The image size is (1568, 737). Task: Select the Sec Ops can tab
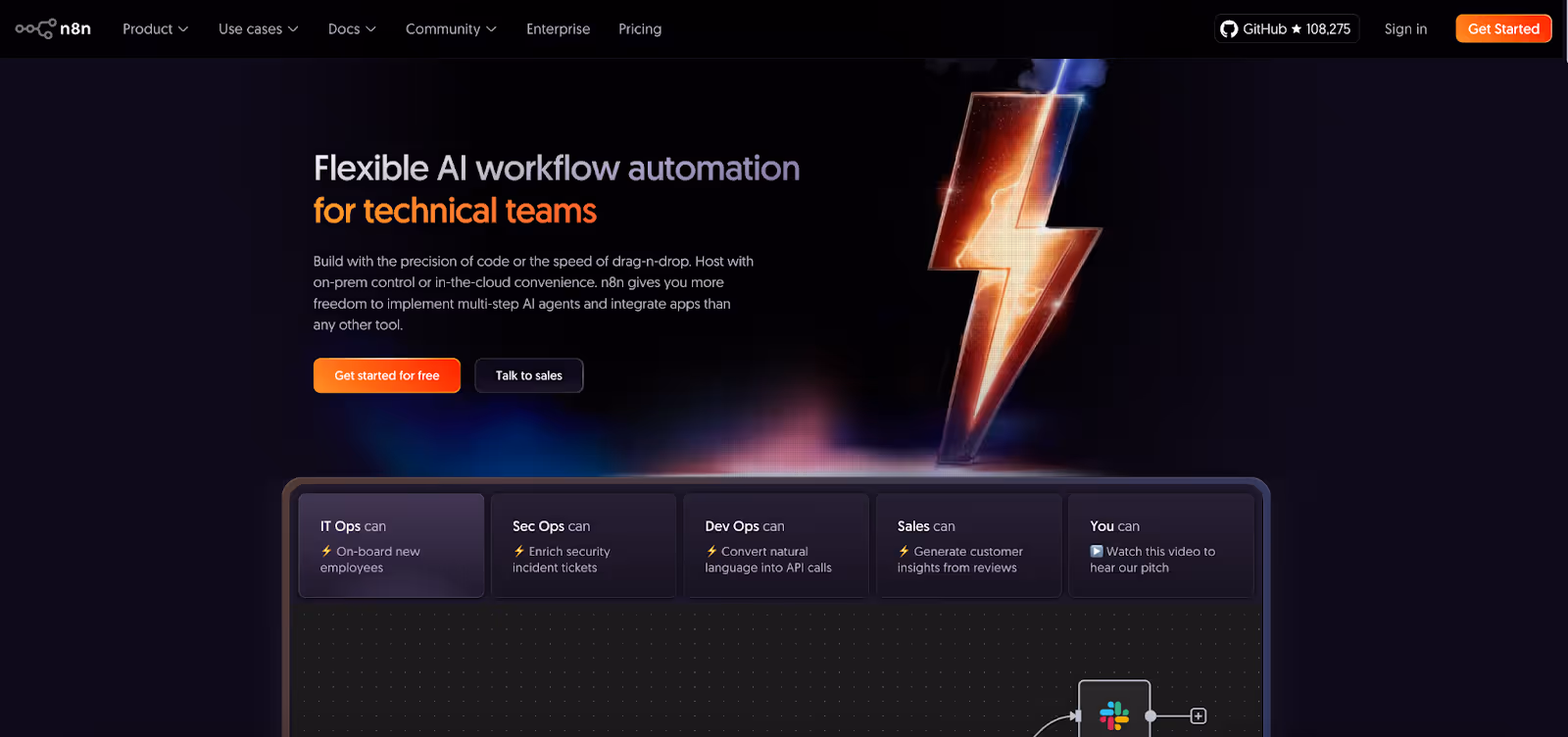coord(583,546)
